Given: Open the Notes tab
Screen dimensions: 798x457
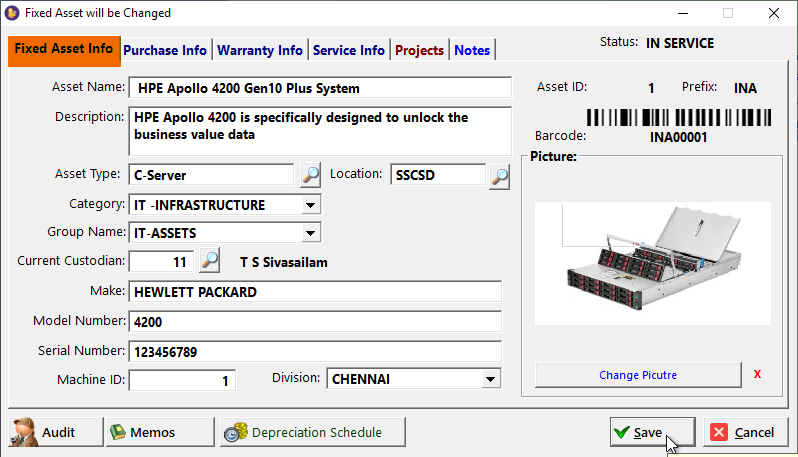Looking at the screenshot, I should click(x=472, y=50).
